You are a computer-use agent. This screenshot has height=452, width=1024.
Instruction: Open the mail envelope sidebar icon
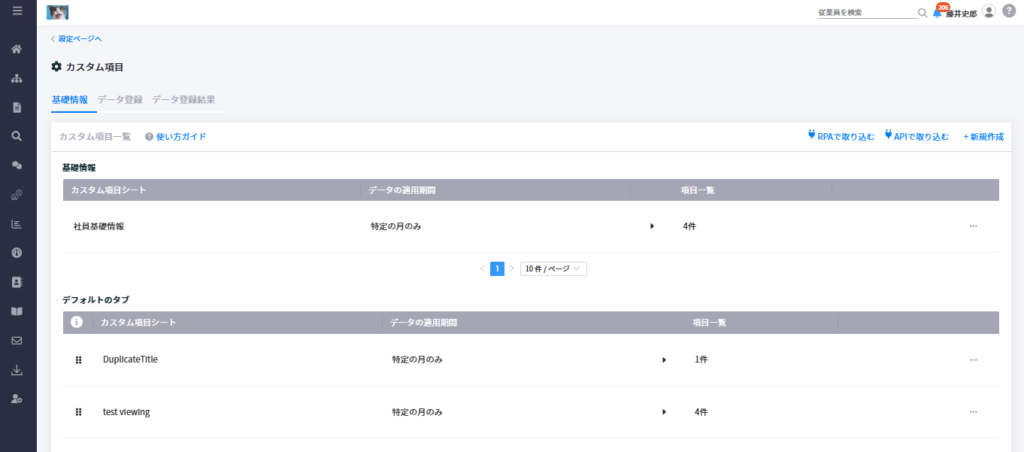[18, 341]
